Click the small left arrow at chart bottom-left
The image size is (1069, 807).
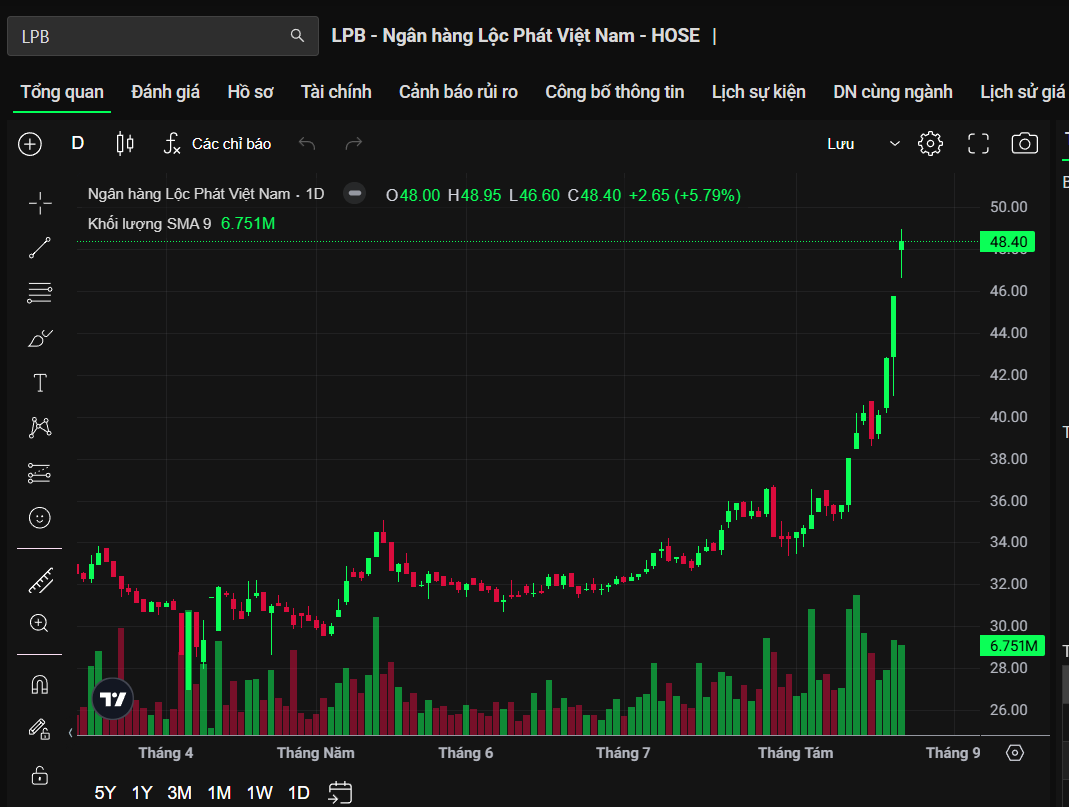tap(71, 733)
